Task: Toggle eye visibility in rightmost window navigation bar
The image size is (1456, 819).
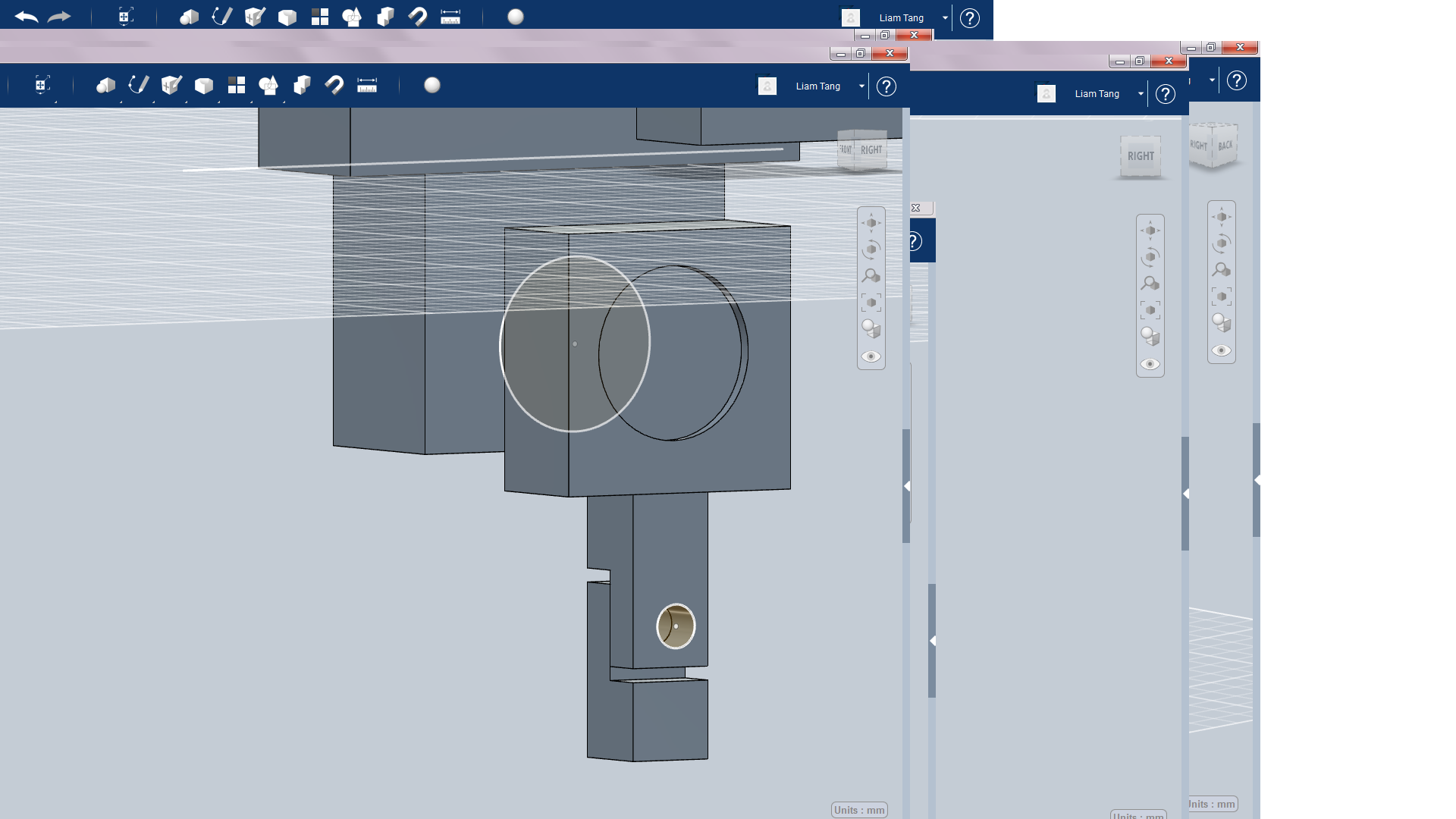Action: pos(1222,350)
